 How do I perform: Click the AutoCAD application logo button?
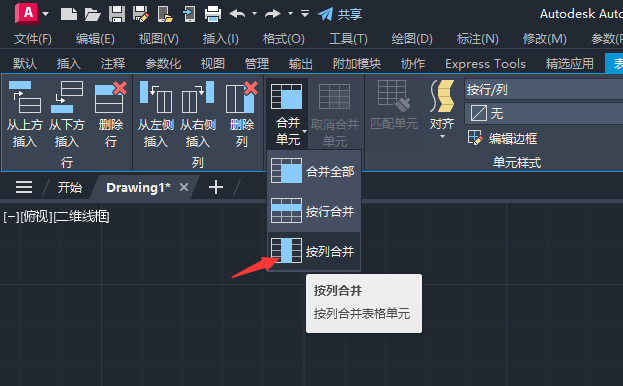coord(27,14)
